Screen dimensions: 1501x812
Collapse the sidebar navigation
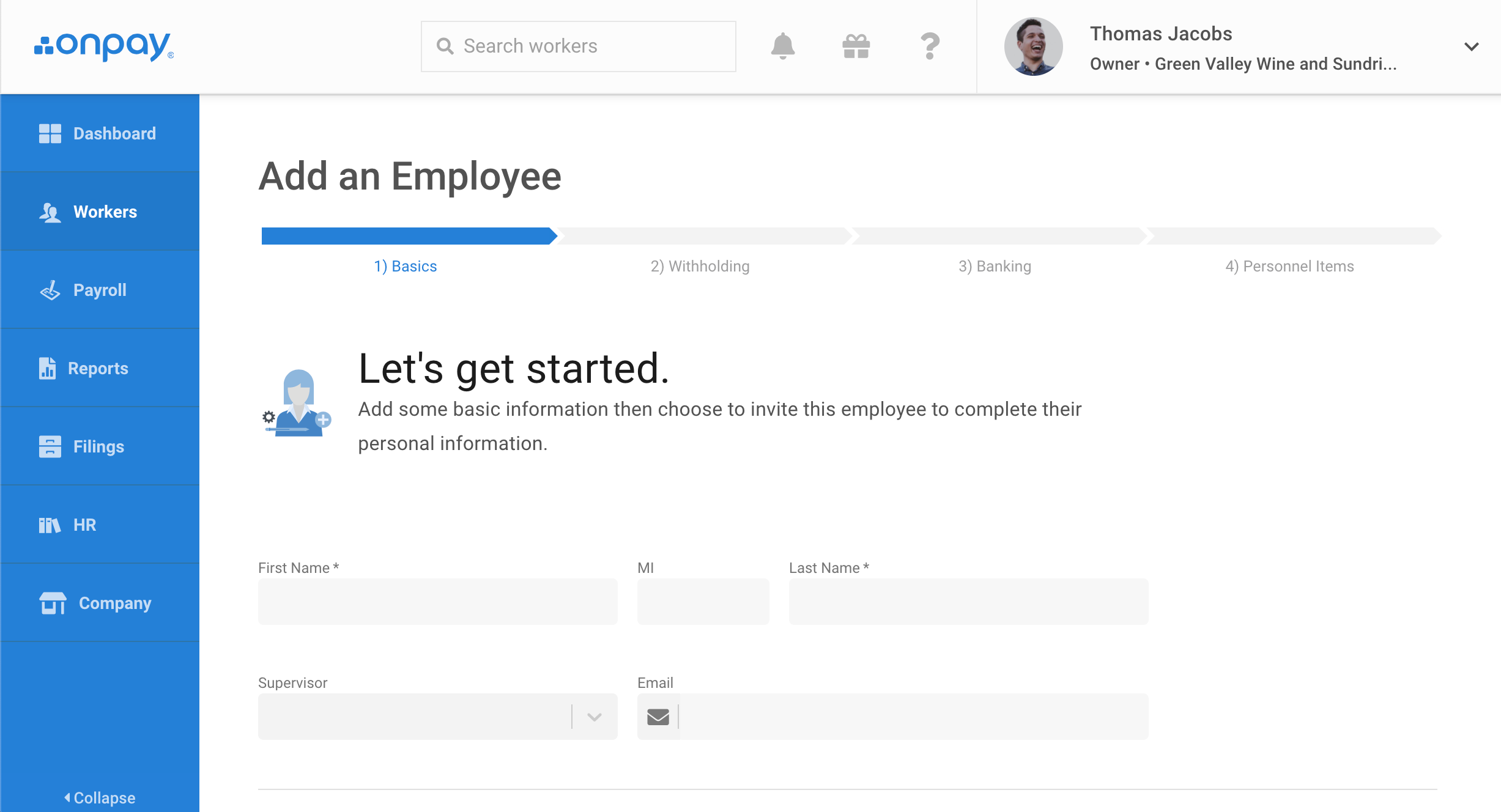coord(100,797)
